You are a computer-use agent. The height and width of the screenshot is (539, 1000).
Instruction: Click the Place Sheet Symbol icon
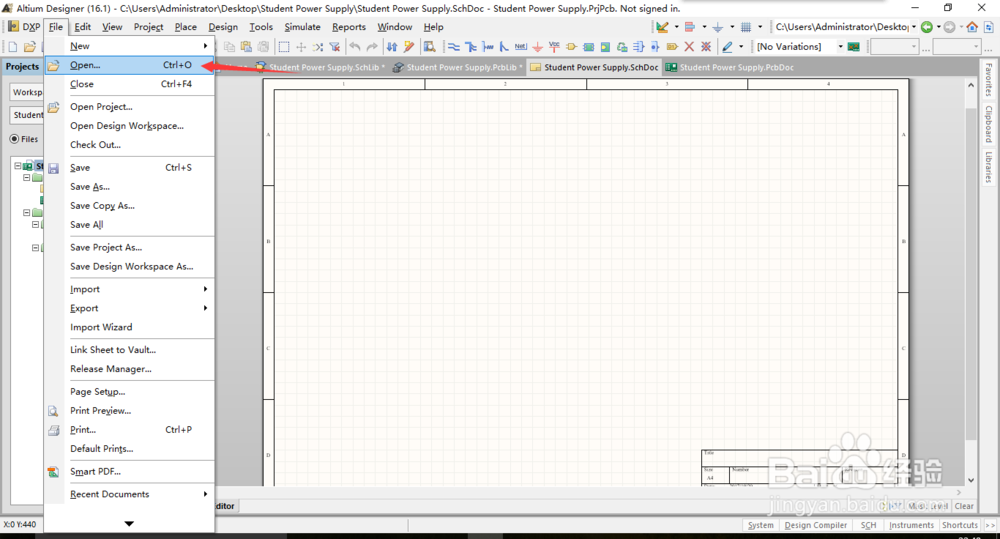[x=589, y=47]
